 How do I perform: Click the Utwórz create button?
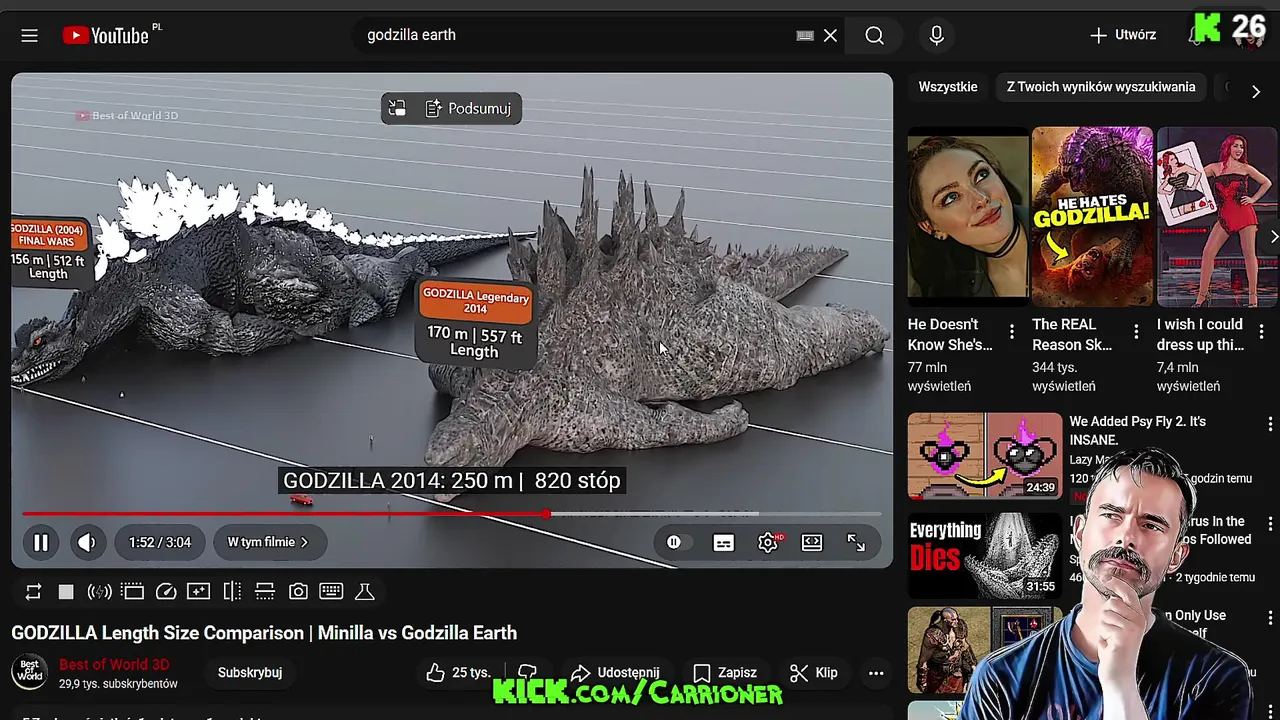(1123, 35)
